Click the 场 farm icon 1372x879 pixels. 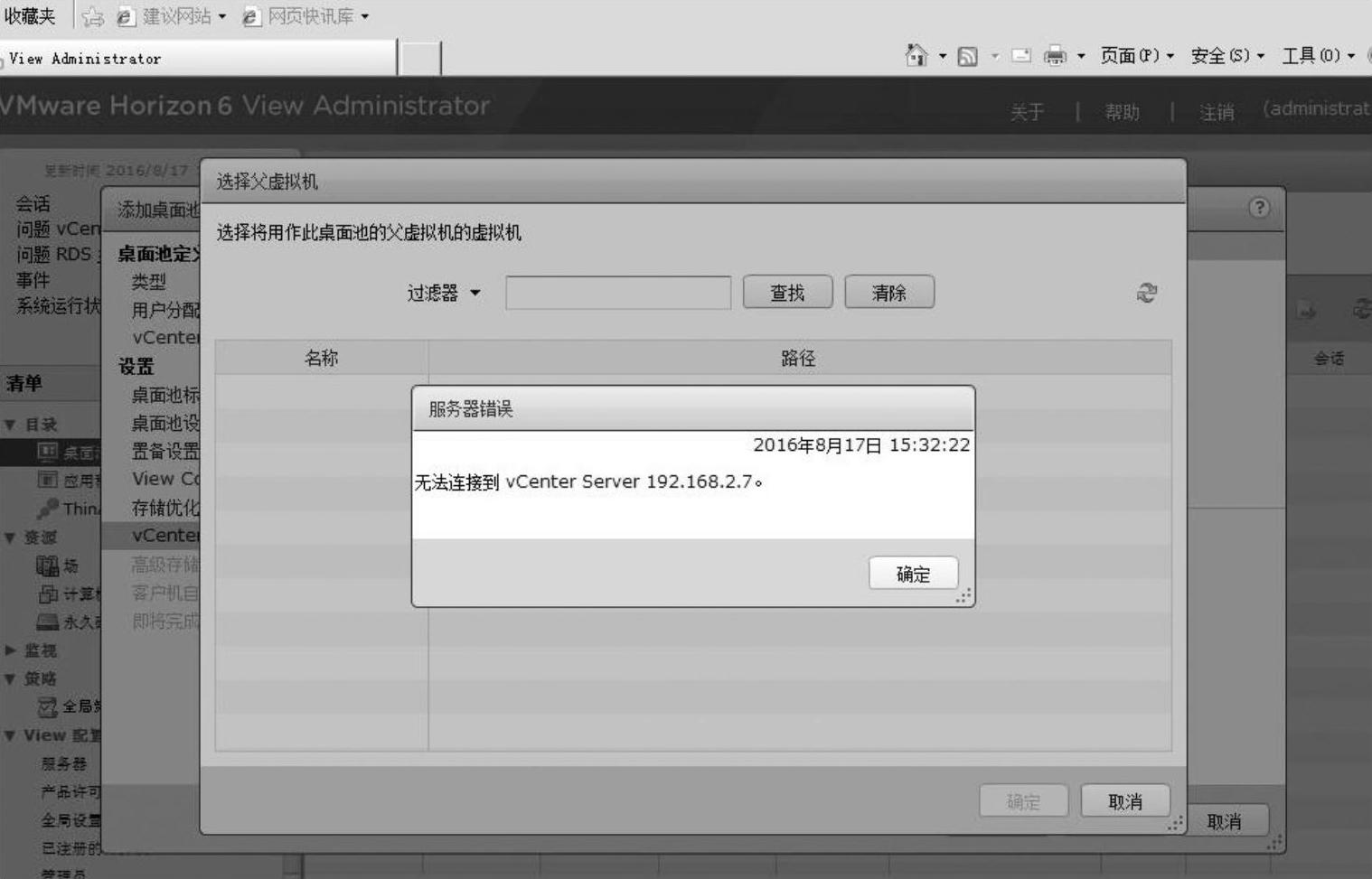click(x=47, y=566)
